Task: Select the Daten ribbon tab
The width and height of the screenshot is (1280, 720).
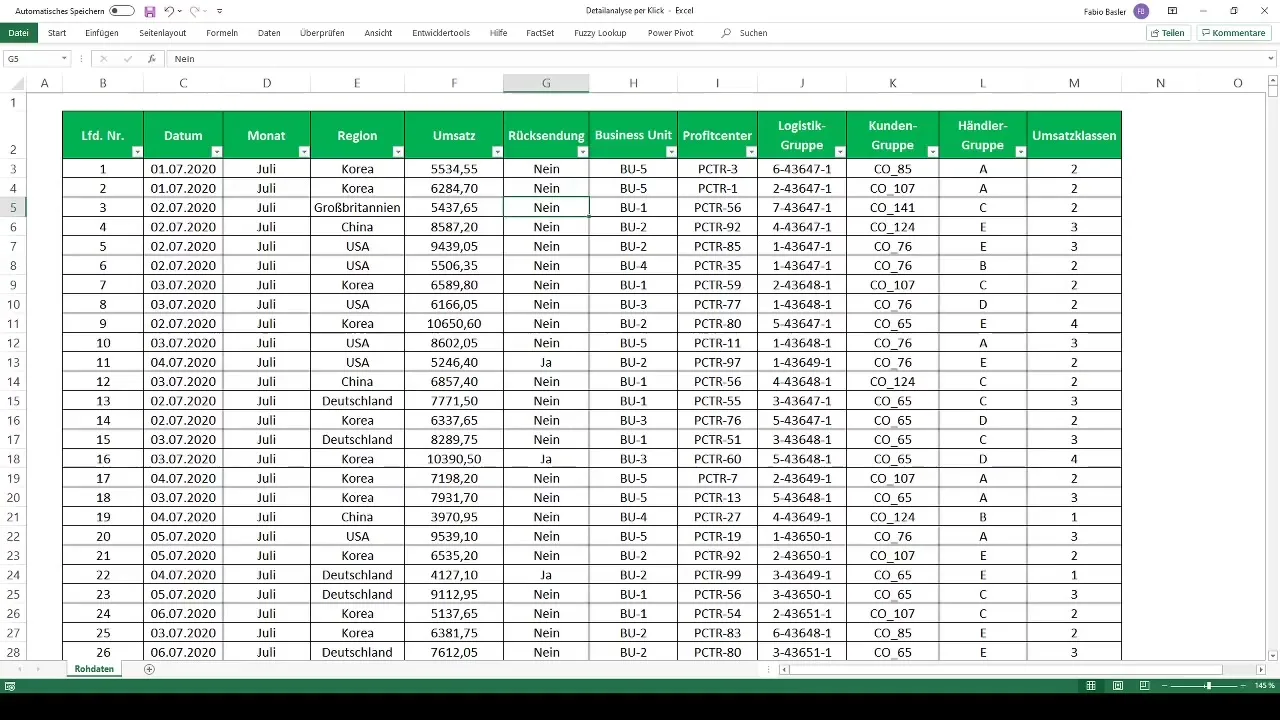Action: coord(269,33)
